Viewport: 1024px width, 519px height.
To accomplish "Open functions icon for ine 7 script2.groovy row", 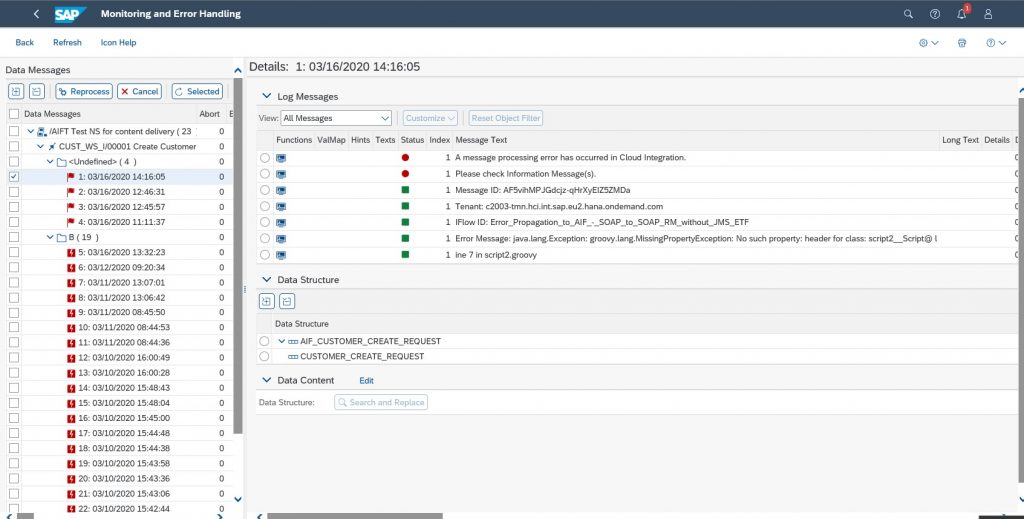I will click(x=281, y=255).
